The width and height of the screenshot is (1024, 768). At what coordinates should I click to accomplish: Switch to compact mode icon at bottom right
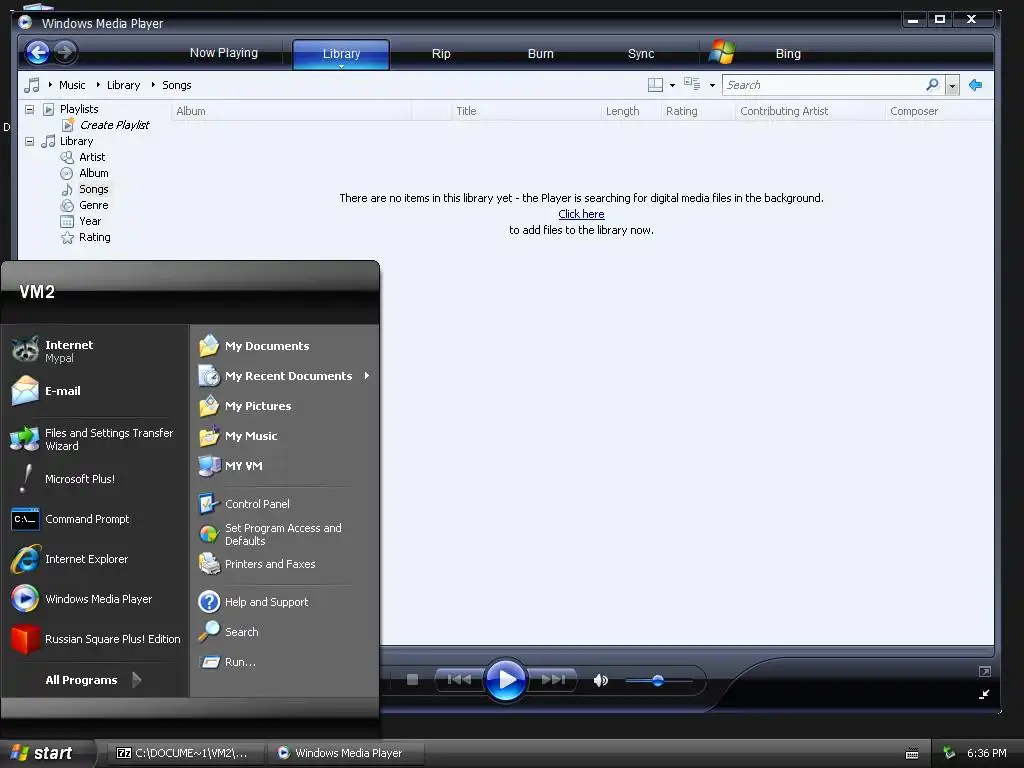(984, 694)
